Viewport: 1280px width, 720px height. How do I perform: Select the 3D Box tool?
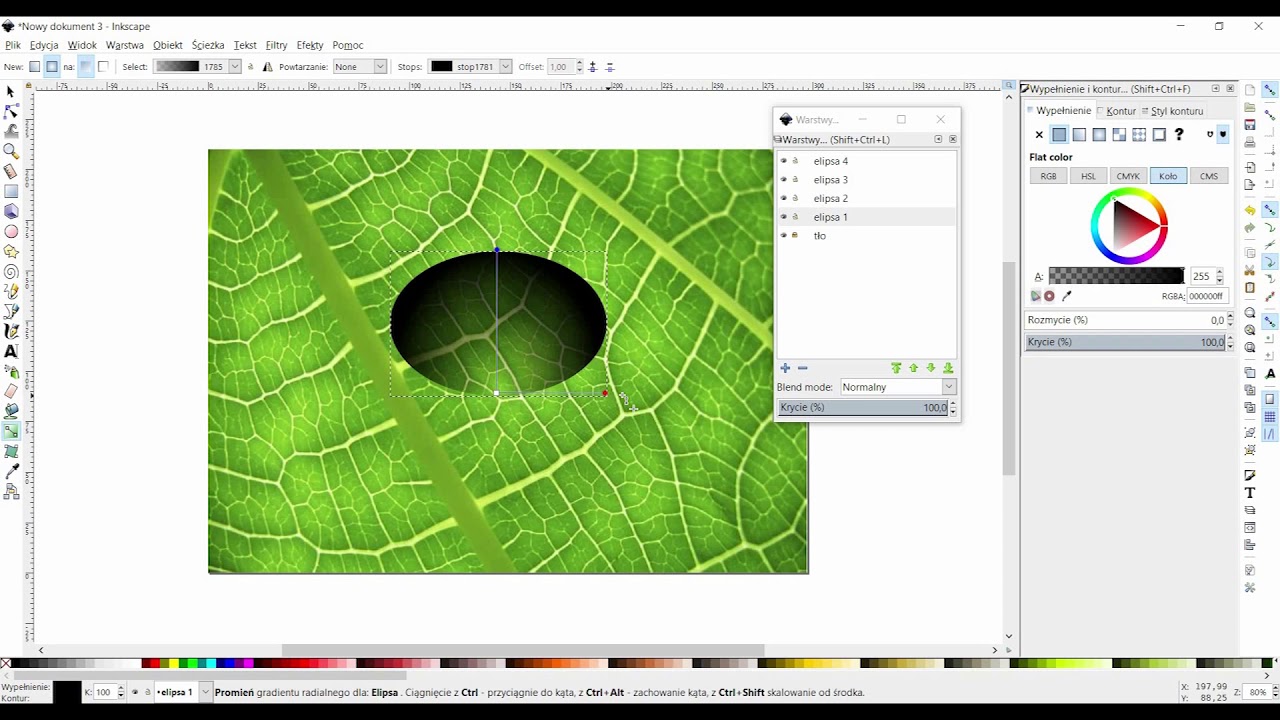pyautogui.click(x=11, y=211)
